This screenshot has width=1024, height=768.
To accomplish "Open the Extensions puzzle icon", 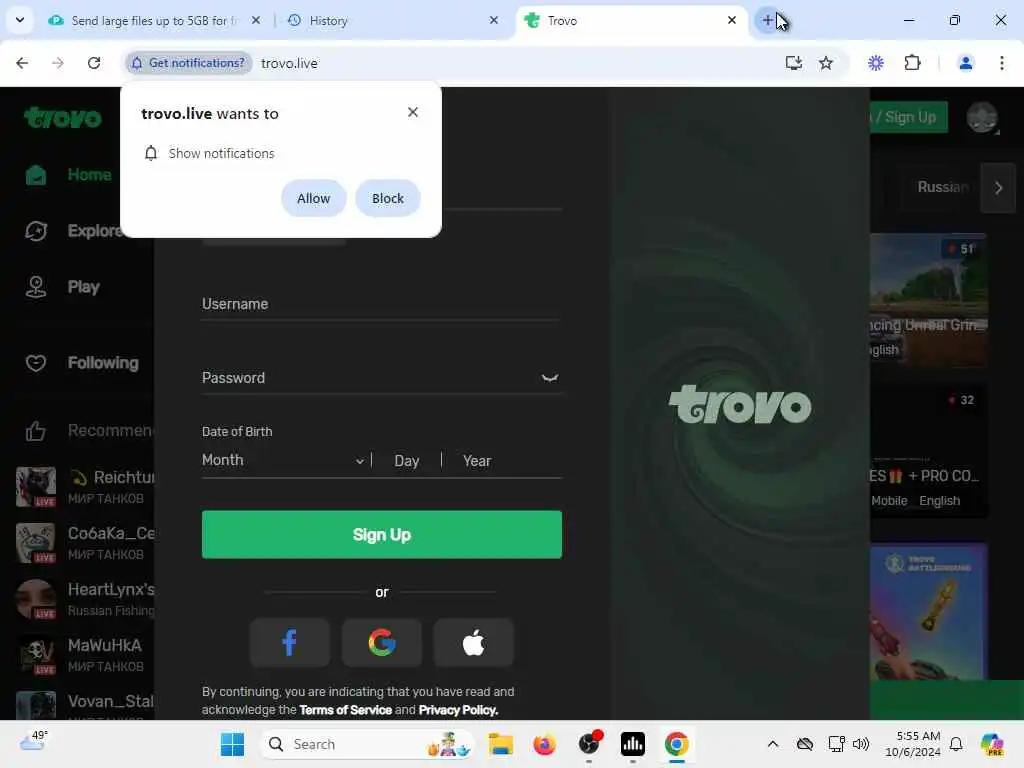I will [x=912, y=63].
